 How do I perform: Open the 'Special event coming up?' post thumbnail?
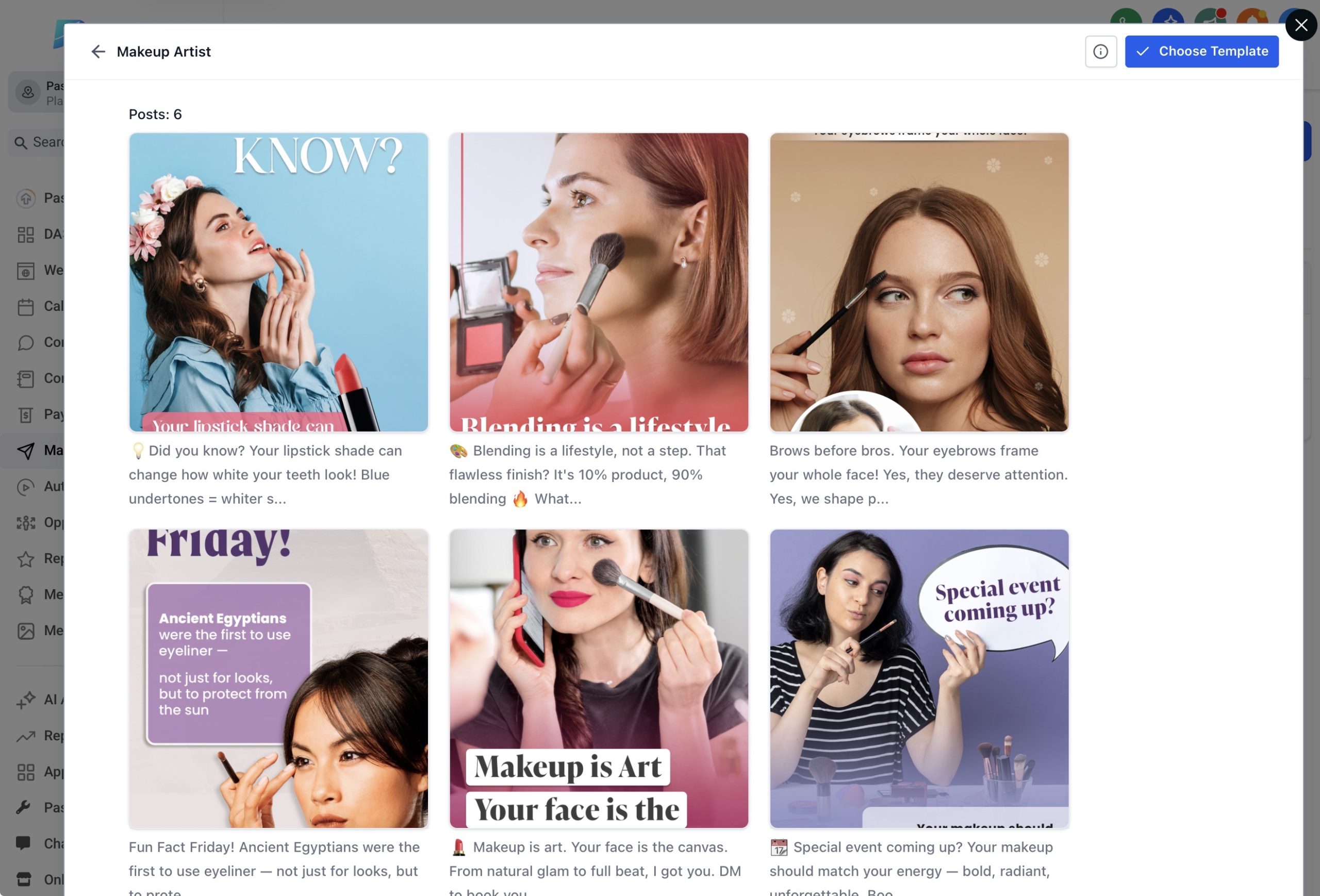[919, 678]
